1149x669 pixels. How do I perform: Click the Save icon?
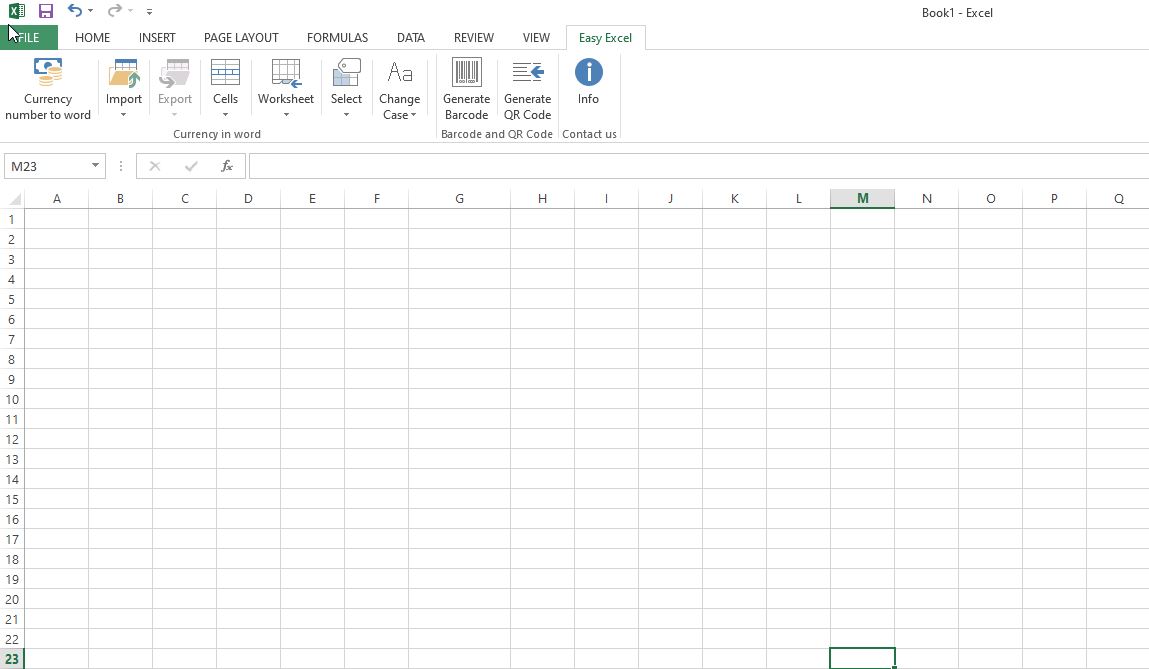45,11
